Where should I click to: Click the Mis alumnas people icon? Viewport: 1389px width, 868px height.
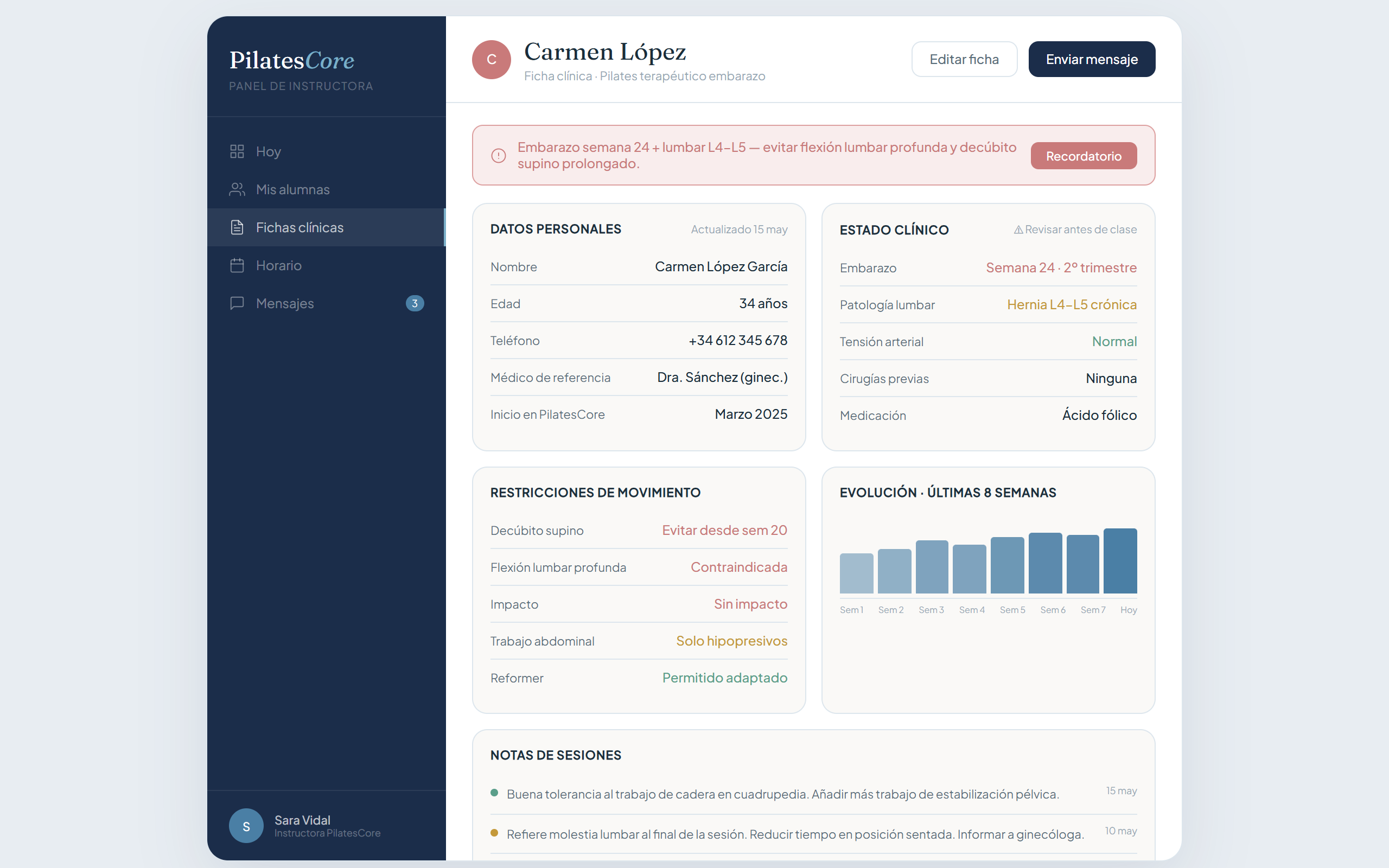[237, 189]
